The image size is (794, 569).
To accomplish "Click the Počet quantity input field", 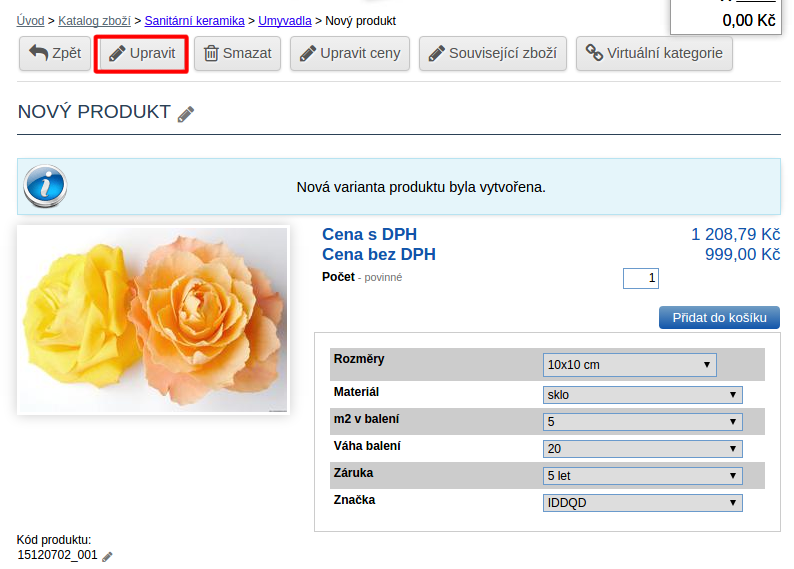I will [640, 278].
